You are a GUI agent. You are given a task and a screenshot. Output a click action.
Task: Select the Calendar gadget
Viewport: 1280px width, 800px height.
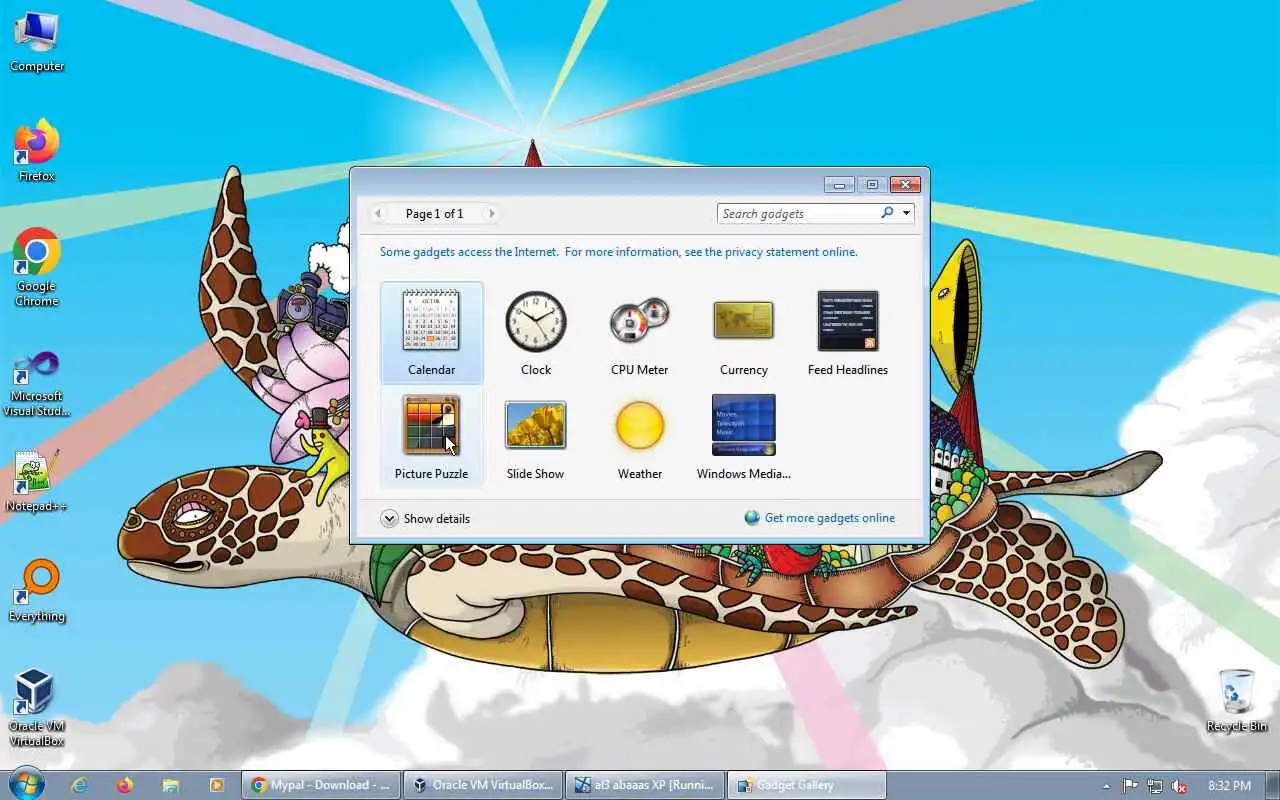coord(431,333)
